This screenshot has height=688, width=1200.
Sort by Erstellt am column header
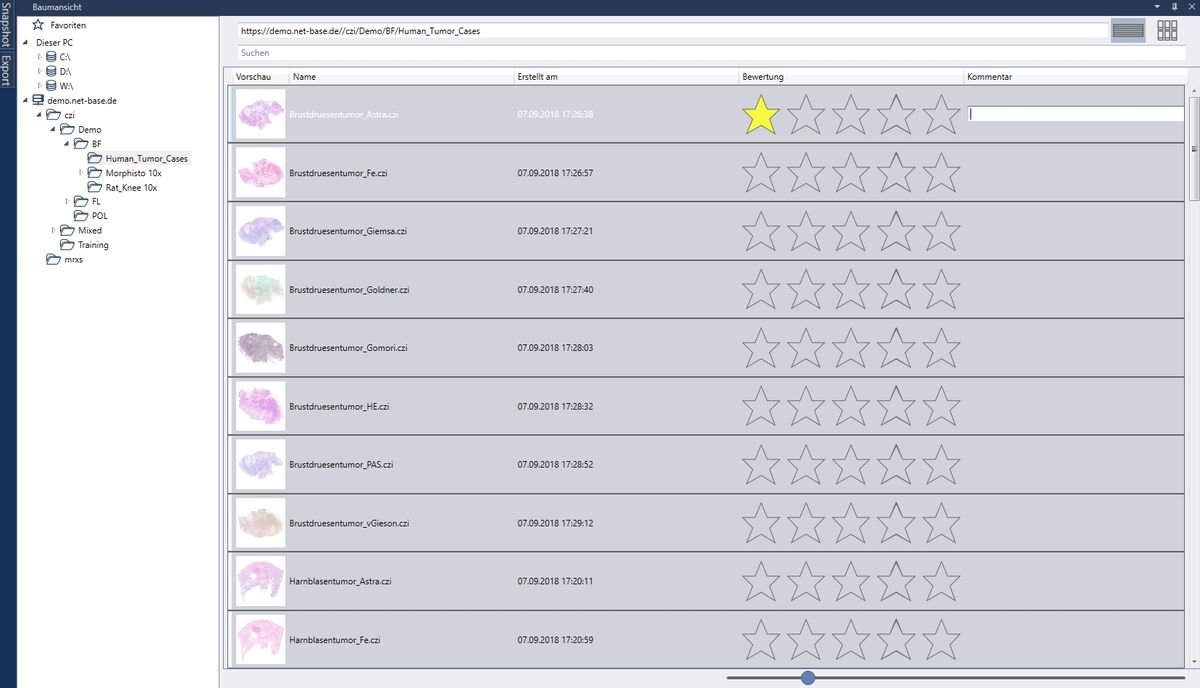point(626,77)
